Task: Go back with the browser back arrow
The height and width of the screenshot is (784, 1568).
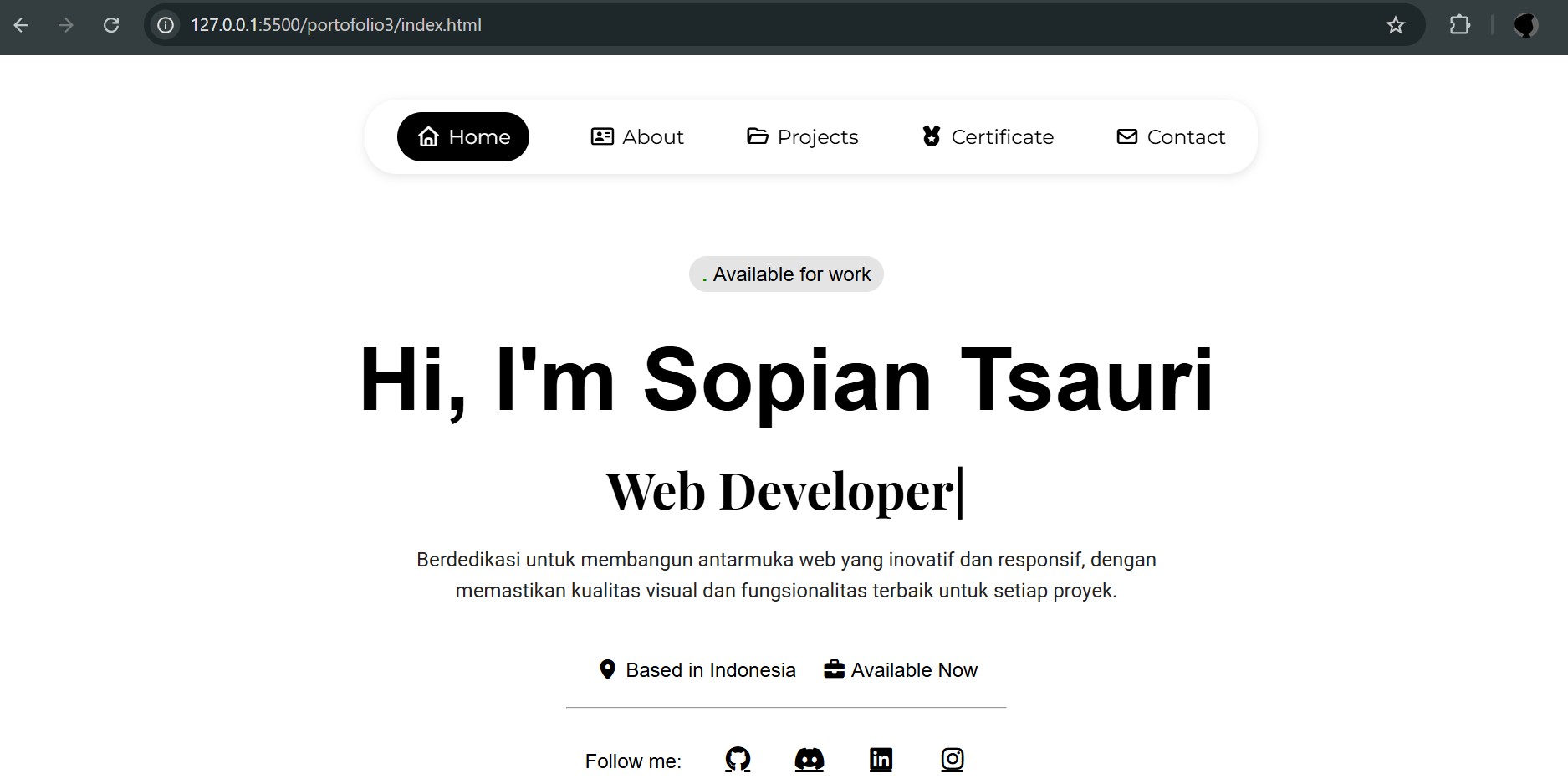Action: [x=22, y=25]
